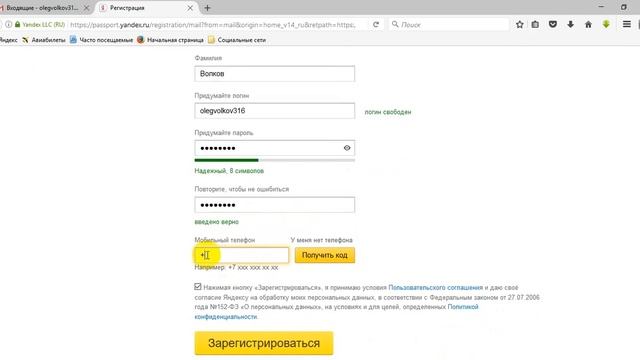The height and width of the screenshot is (360, 640).
Task: Click the 'введено верно' confirmation text
Action: pyautogui.click(x=217, y=222)
